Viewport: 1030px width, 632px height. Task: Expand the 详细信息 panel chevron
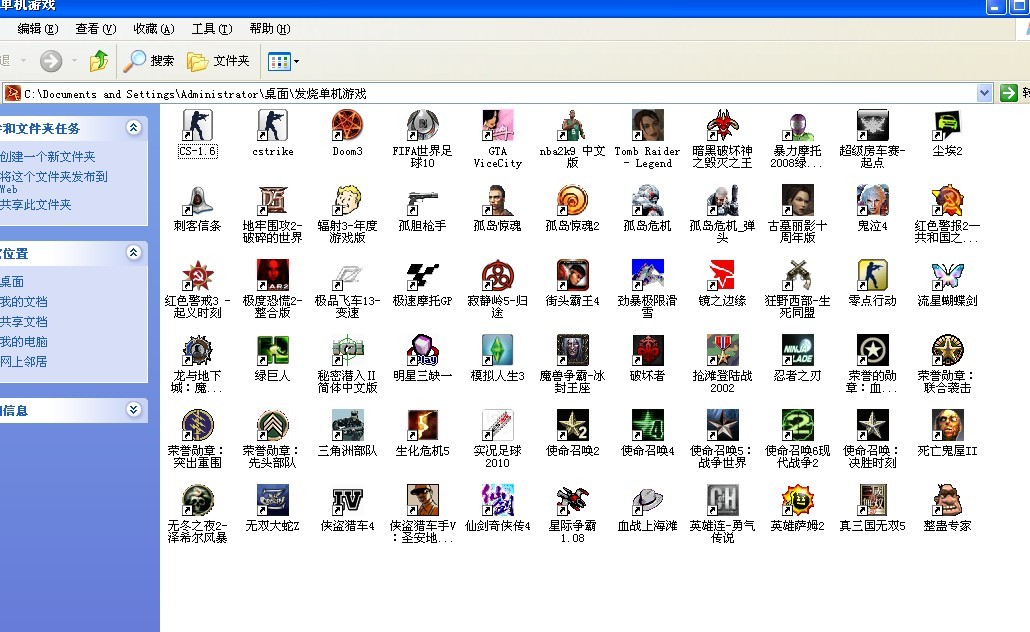[134, 410]
